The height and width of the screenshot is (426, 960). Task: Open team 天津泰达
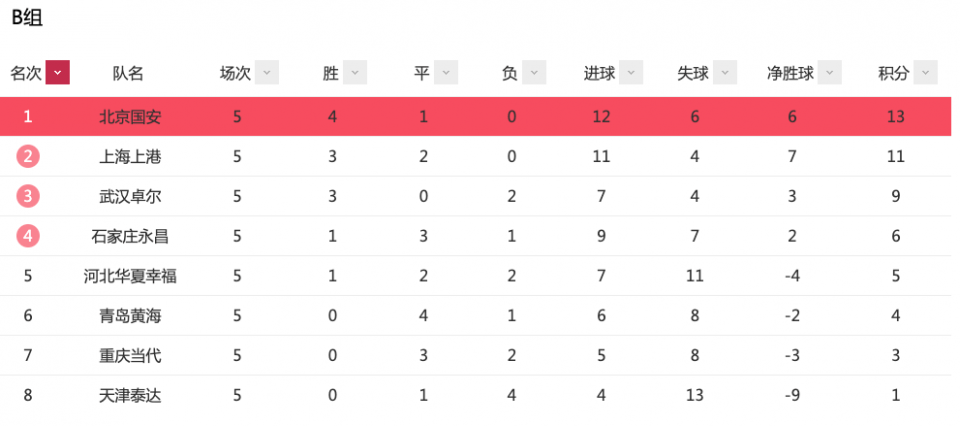pyautogui.click(x=130, y=395)
